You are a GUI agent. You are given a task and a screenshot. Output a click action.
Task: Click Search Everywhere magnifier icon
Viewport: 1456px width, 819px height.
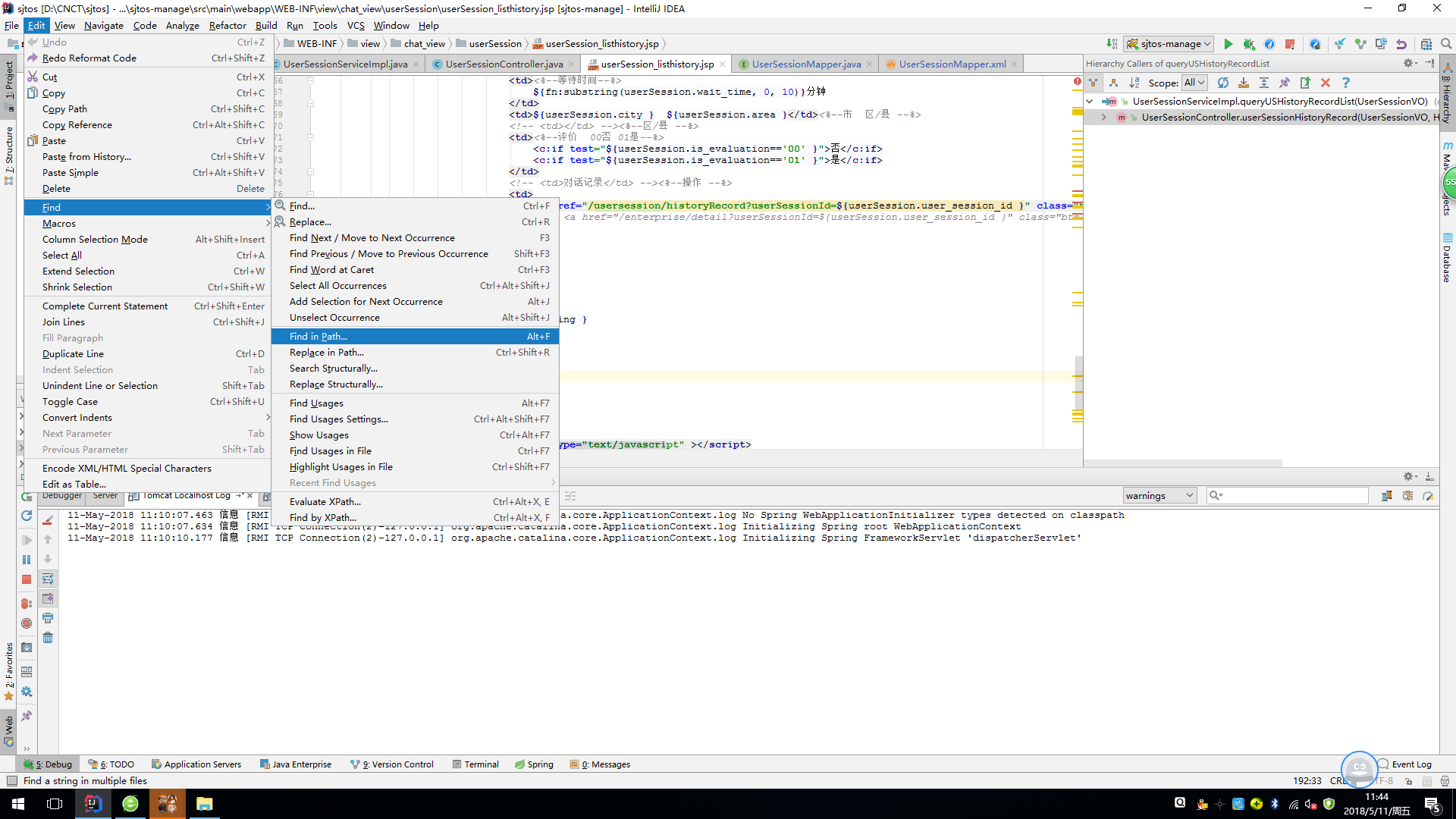point(1446,44)
